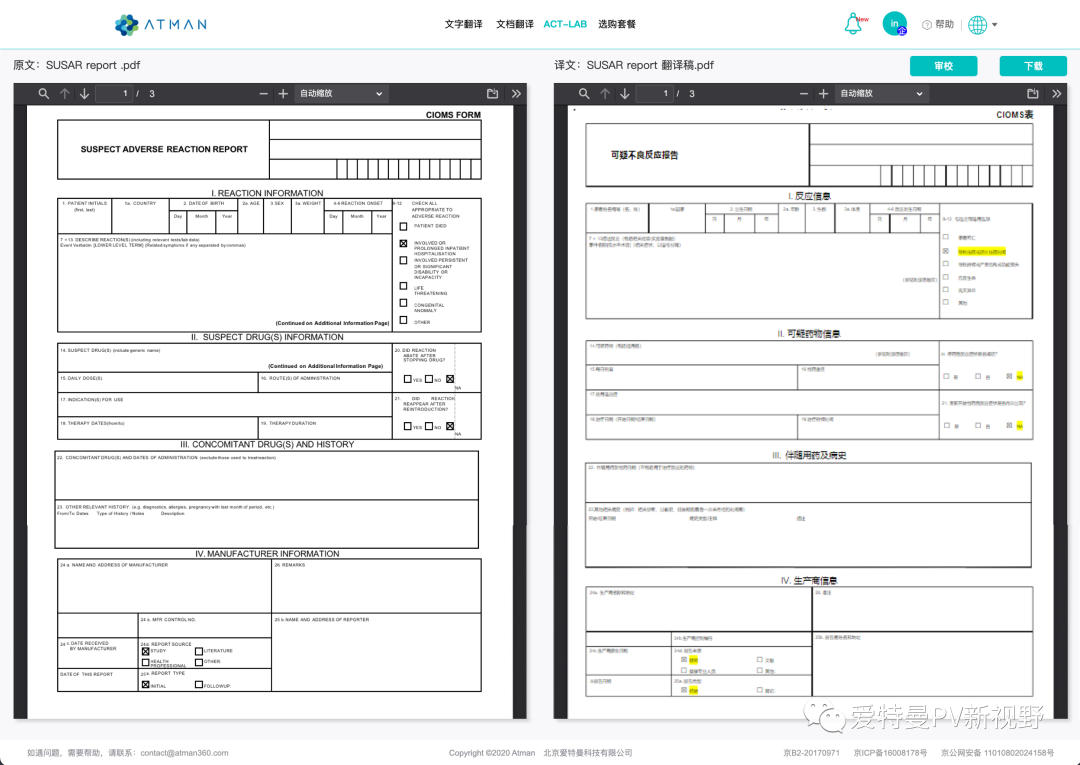Click the 审校 review button
This screenshot has height=765, width=1080.
pyautogui.click(x=943, y=65)
